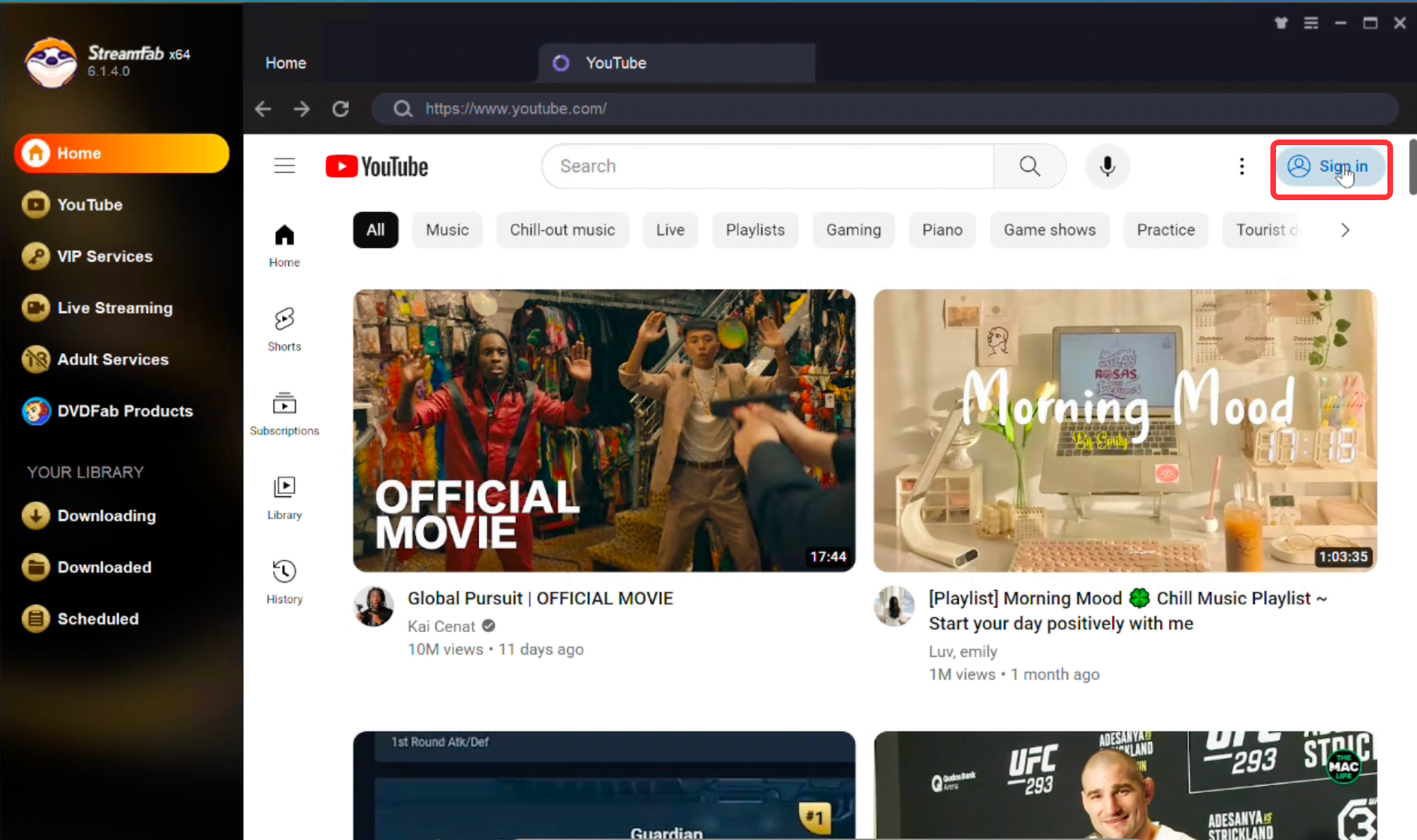
Task: Click the Luv, emily channel avatar
Action: click(895, 606)
